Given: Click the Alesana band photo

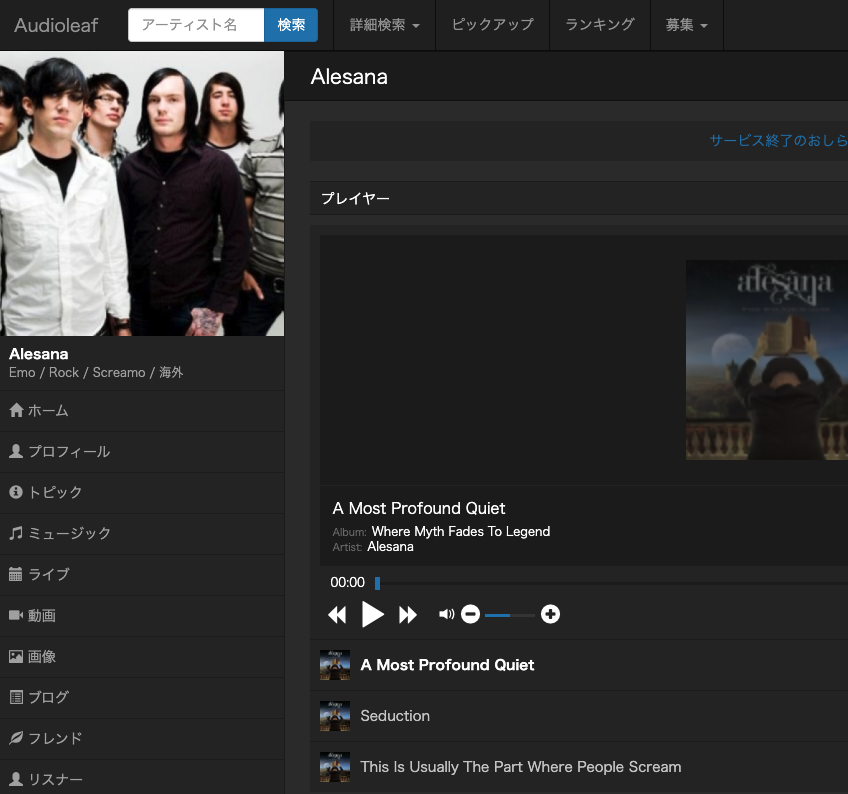Looking at the screenshot, I should click(142, 194).
